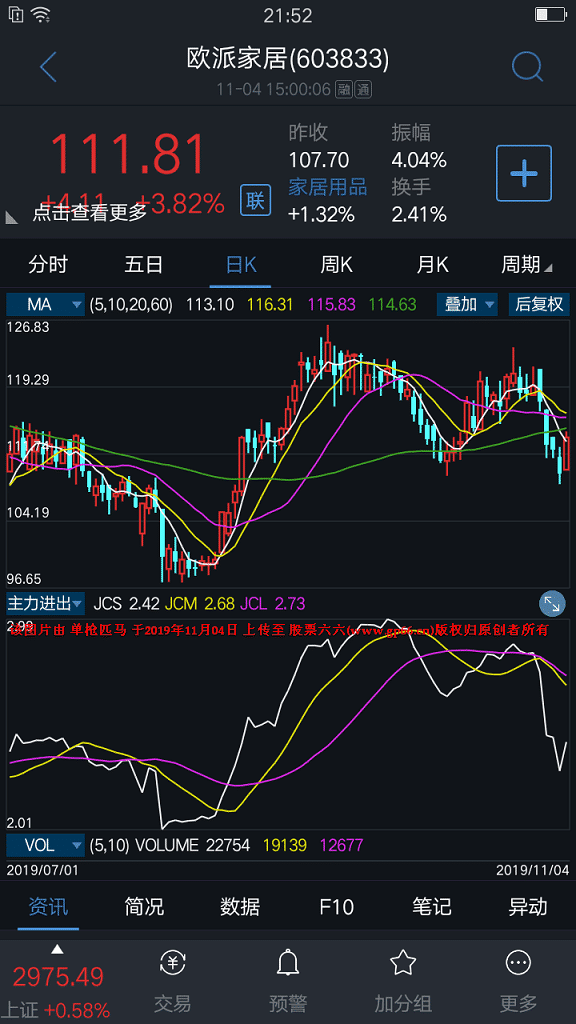
Task: Open the 异动 movement tab
Action: pyautogui.click(x=528, y=907)
